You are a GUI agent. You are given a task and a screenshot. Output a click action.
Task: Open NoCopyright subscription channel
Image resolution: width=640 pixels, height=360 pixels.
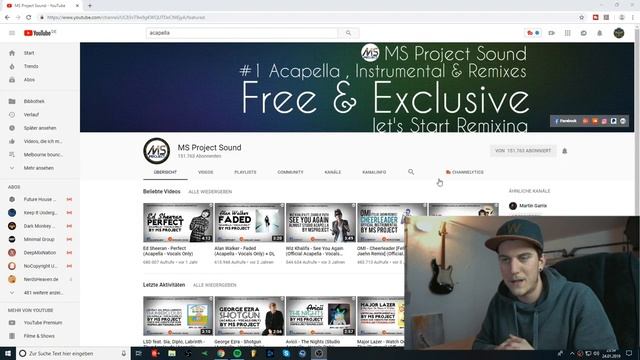point(40,266)
